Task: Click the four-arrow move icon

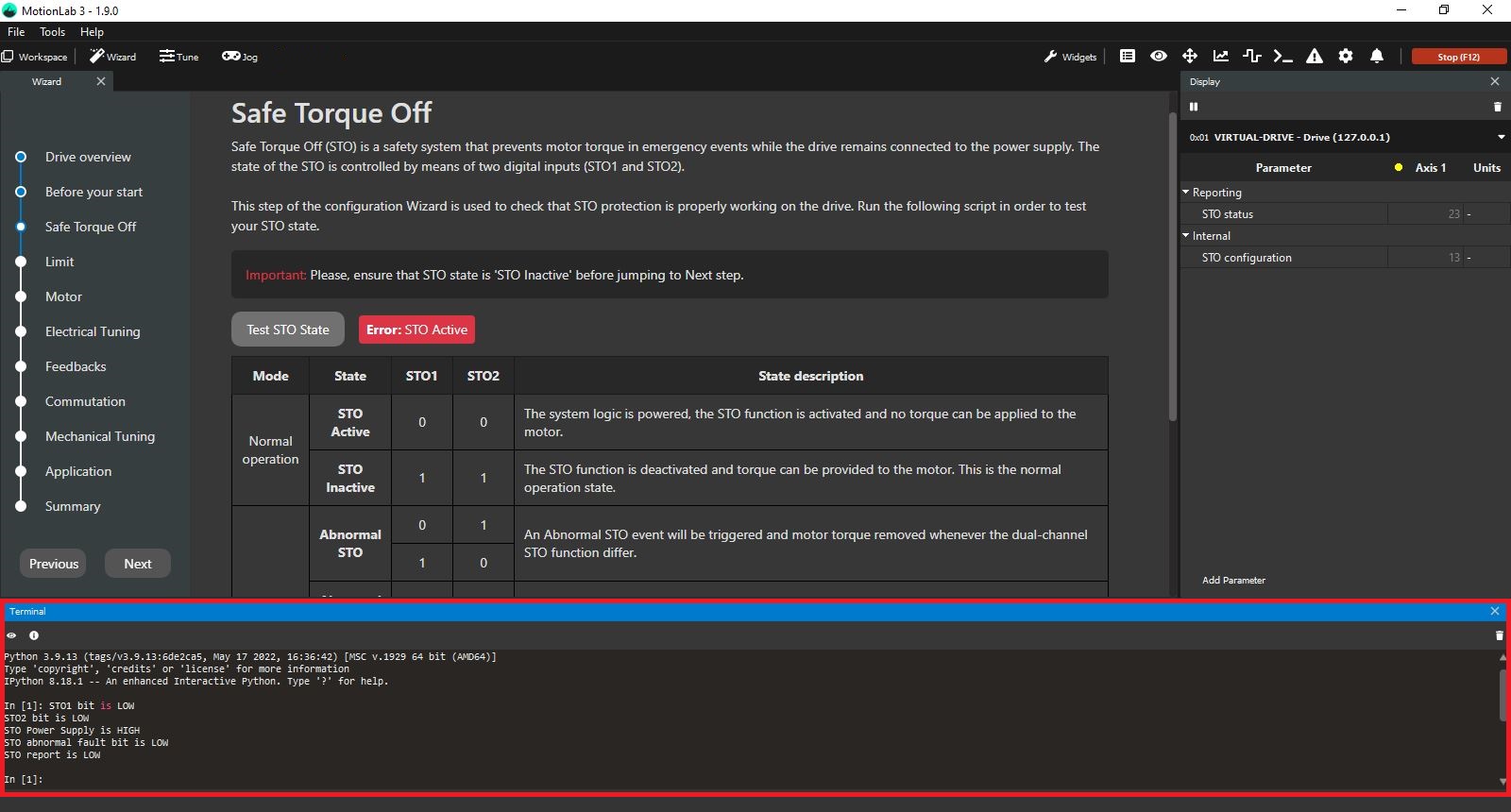Action: (1190, 57)
